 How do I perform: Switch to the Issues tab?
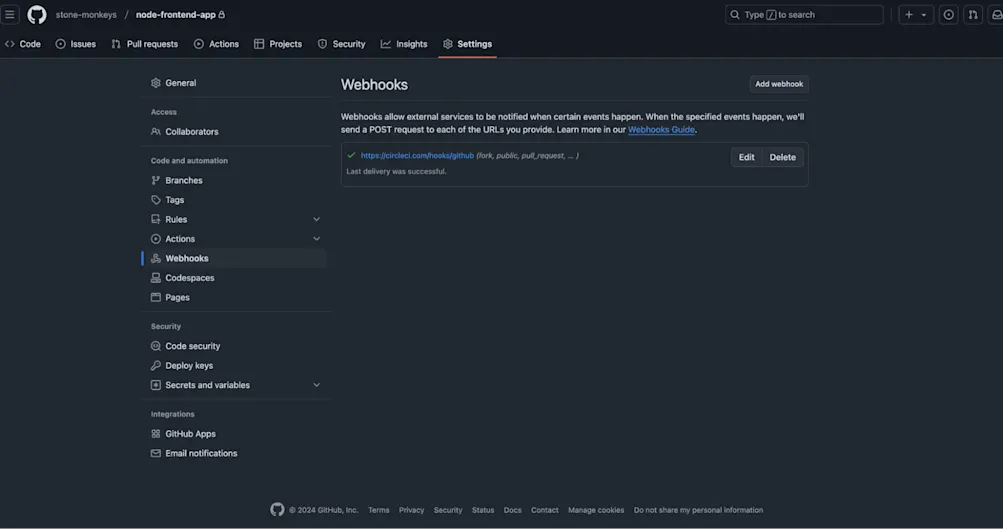(x=75, y=44)
